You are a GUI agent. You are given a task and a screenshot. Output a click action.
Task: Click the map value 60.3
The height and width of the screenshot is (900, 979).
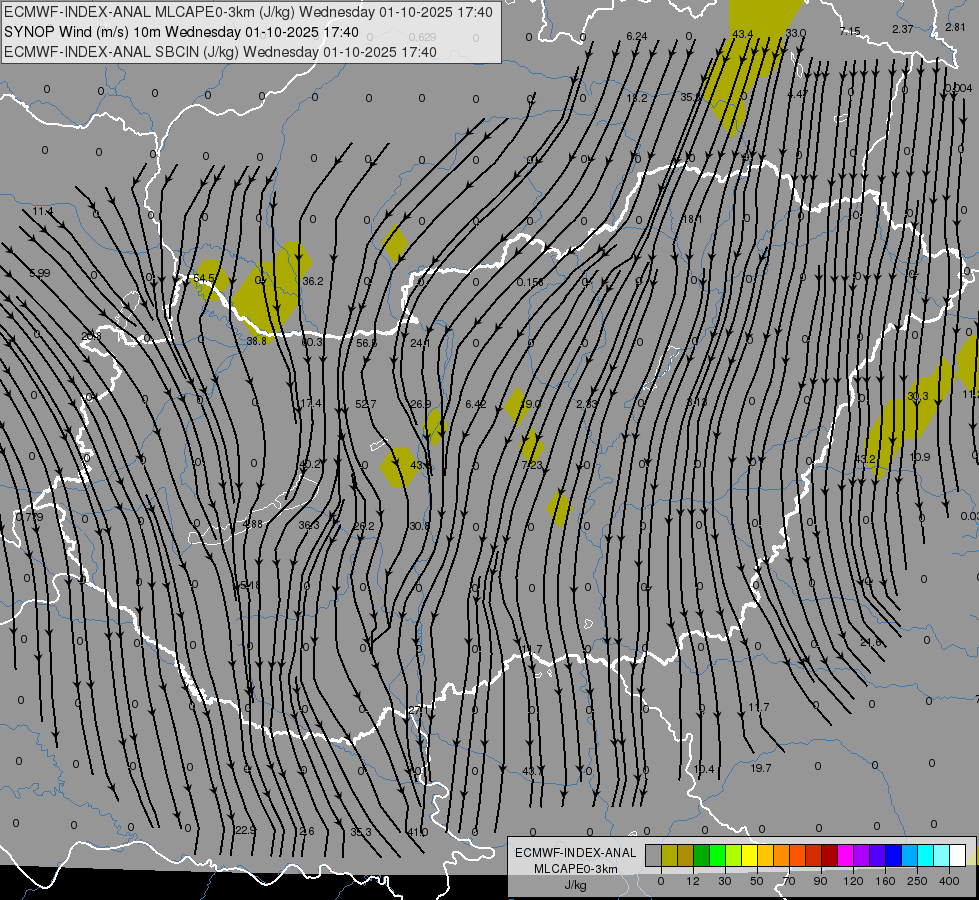[x=312, y=342]
